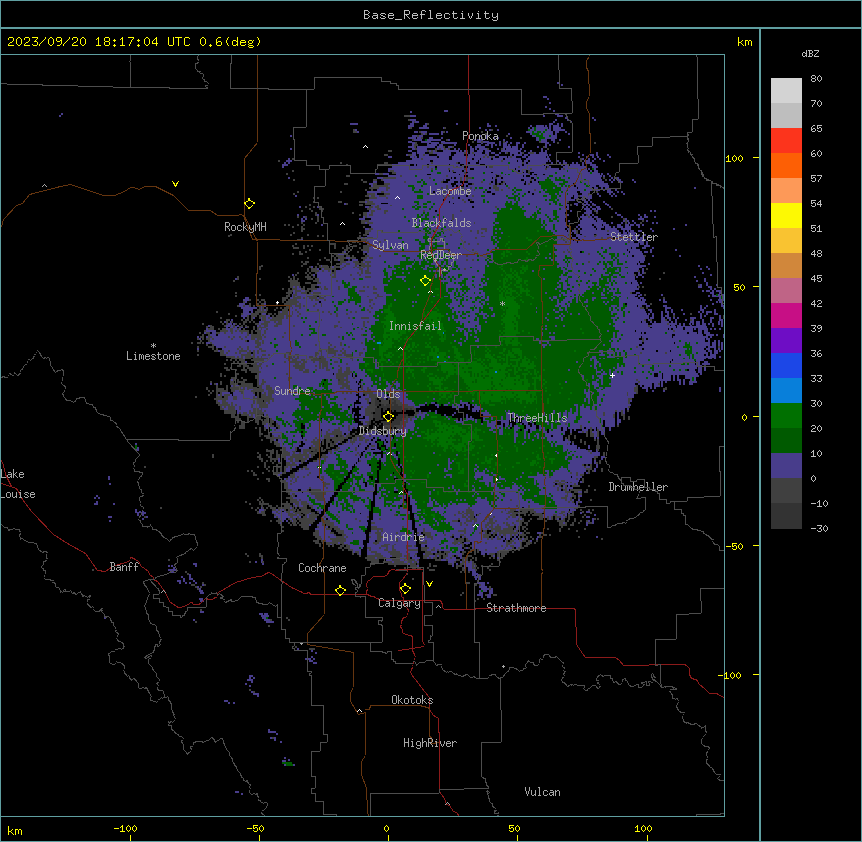862x842 pixels.
Task: Click the Blackfalds city label
Action: pos(441,223)
